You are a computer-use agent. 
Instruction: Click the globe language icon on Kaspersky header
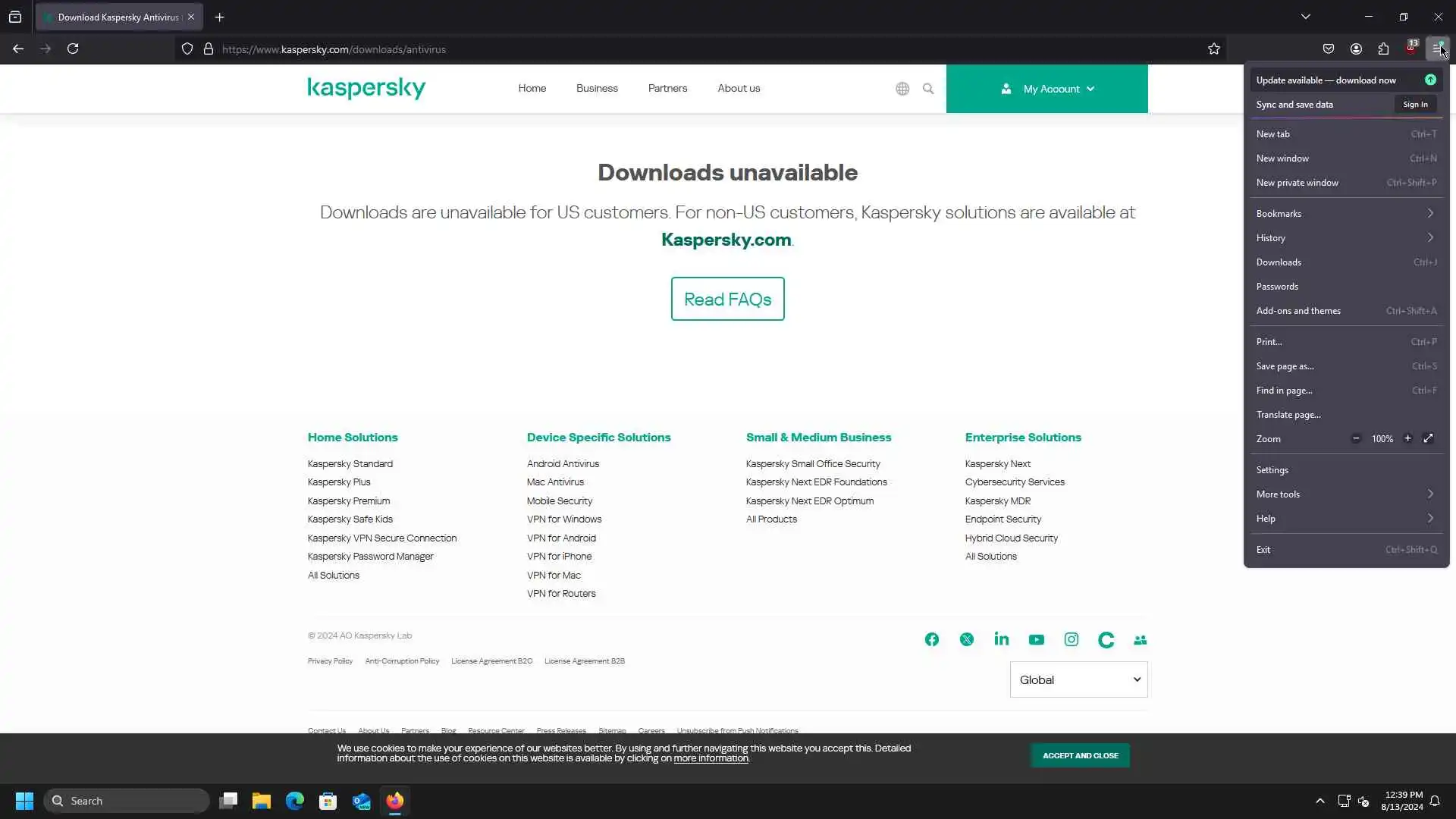pyautogui.click(x=902, y=89)
